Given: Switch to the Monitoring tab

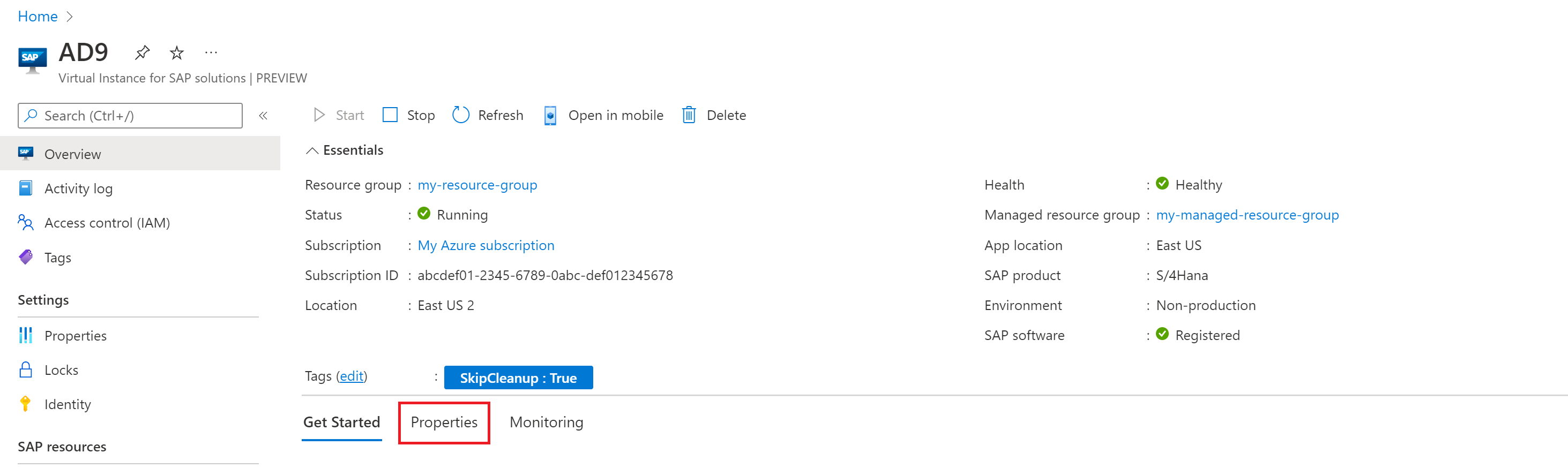Looking at the screenshot, I should tap(546, 422).
